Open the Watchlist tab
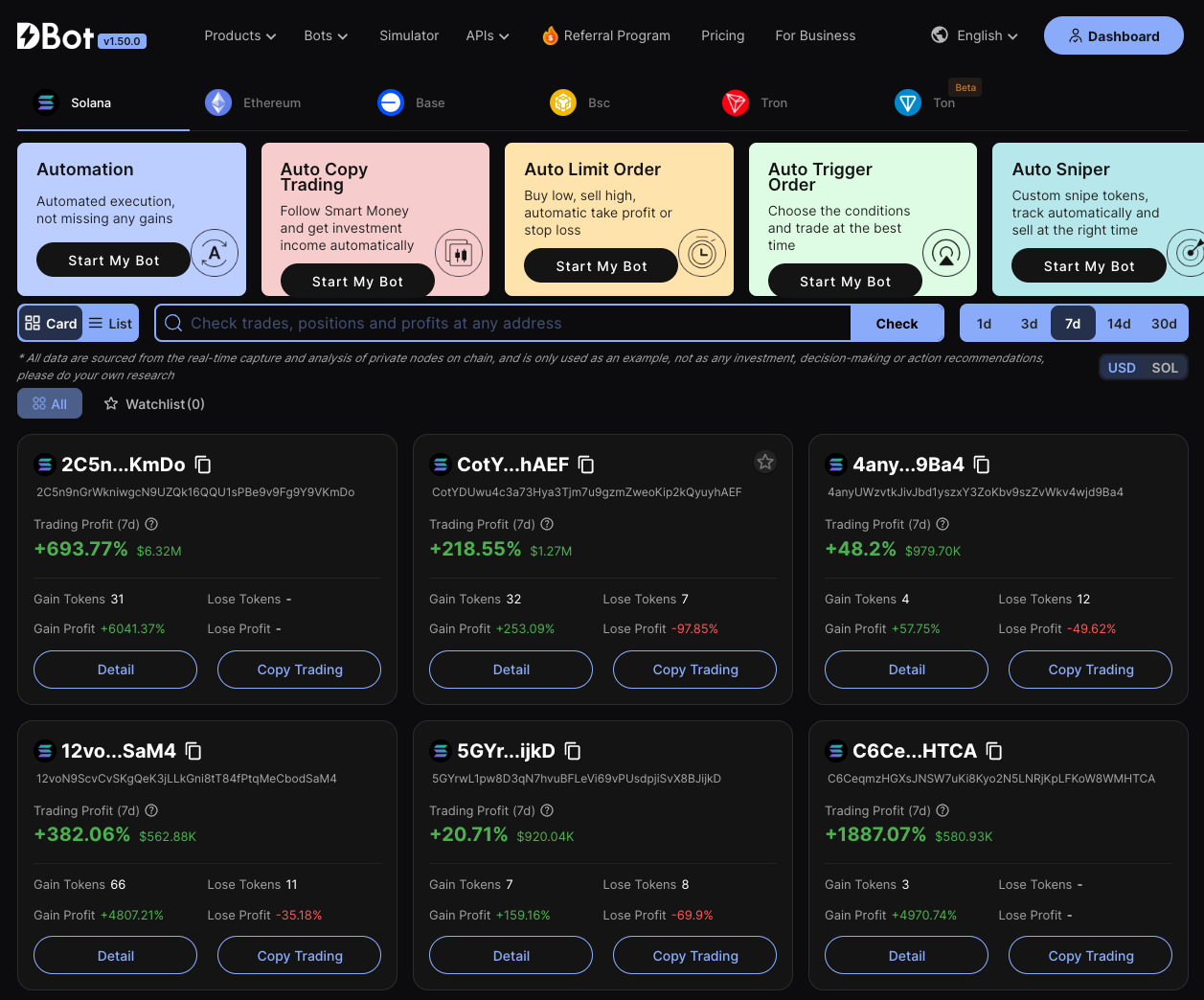The height and width of the screenshot is (1000, 1204). (x=153, y=403)
